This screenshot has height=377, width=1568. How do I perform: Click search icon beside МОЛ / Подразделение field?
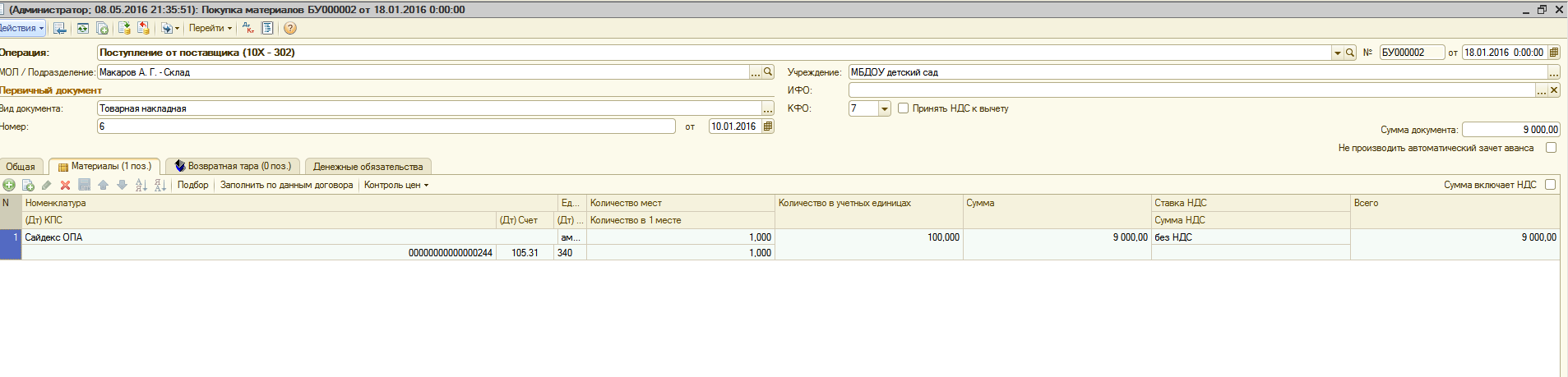coord(768,72)
